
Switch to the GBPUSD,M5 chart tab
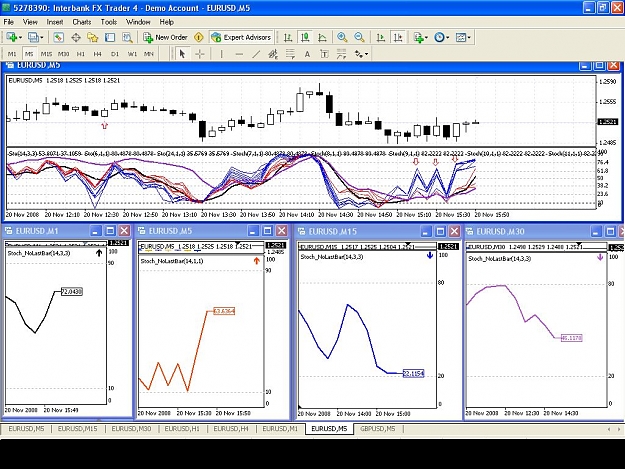tap(377, 429)
